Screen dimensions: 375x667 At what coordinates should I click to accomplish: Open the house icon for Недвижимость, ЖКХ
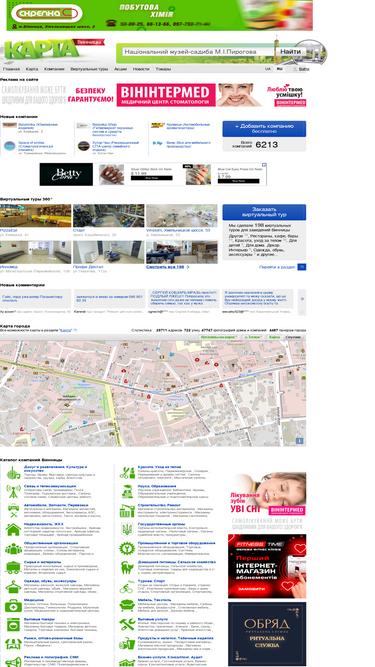pyautogui.click(x=13, y=530)
